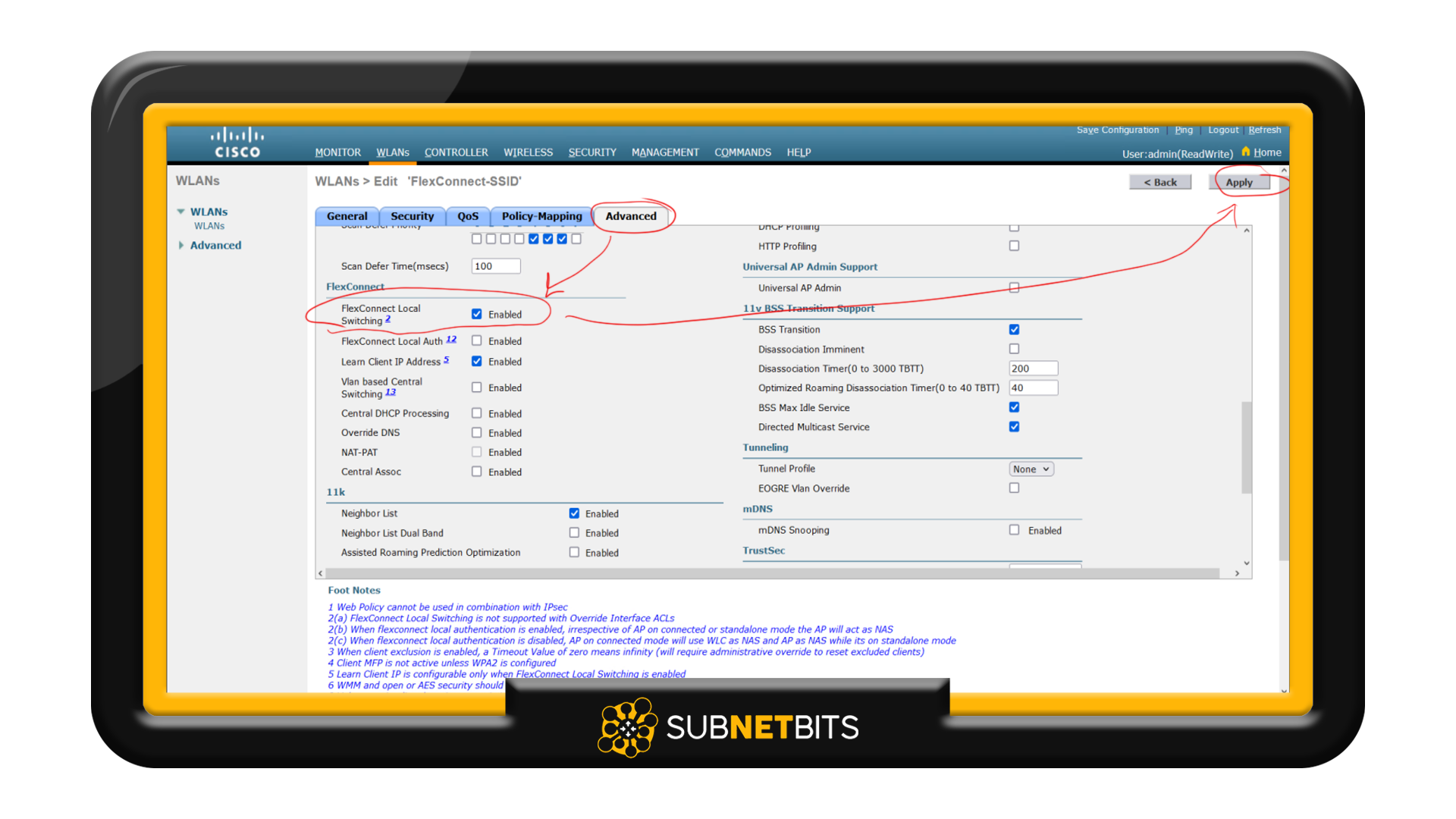Enable Assisted Roaming Prediction Optimization
This screenshot has width=1456, height=819.
click(574, 552)
